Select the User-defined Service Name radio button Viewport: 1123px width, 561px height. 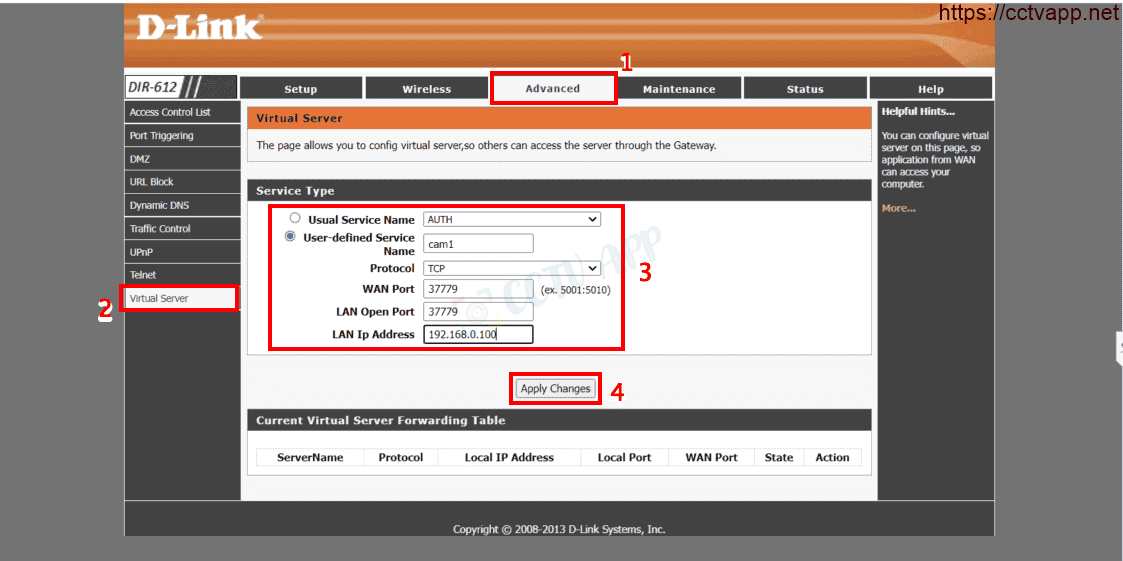(290, 237)
